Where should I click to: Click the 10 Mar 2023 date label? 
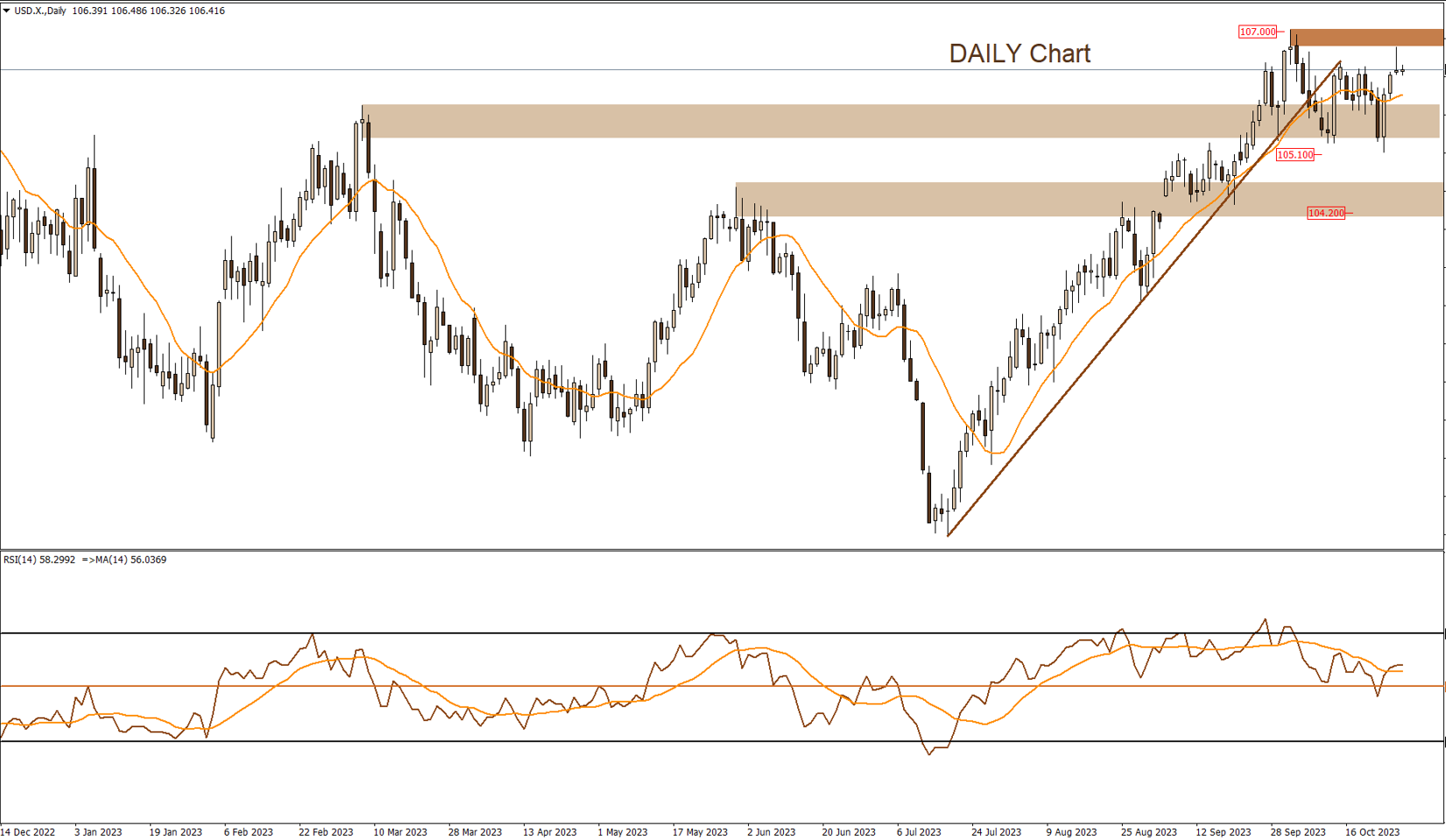400,832
